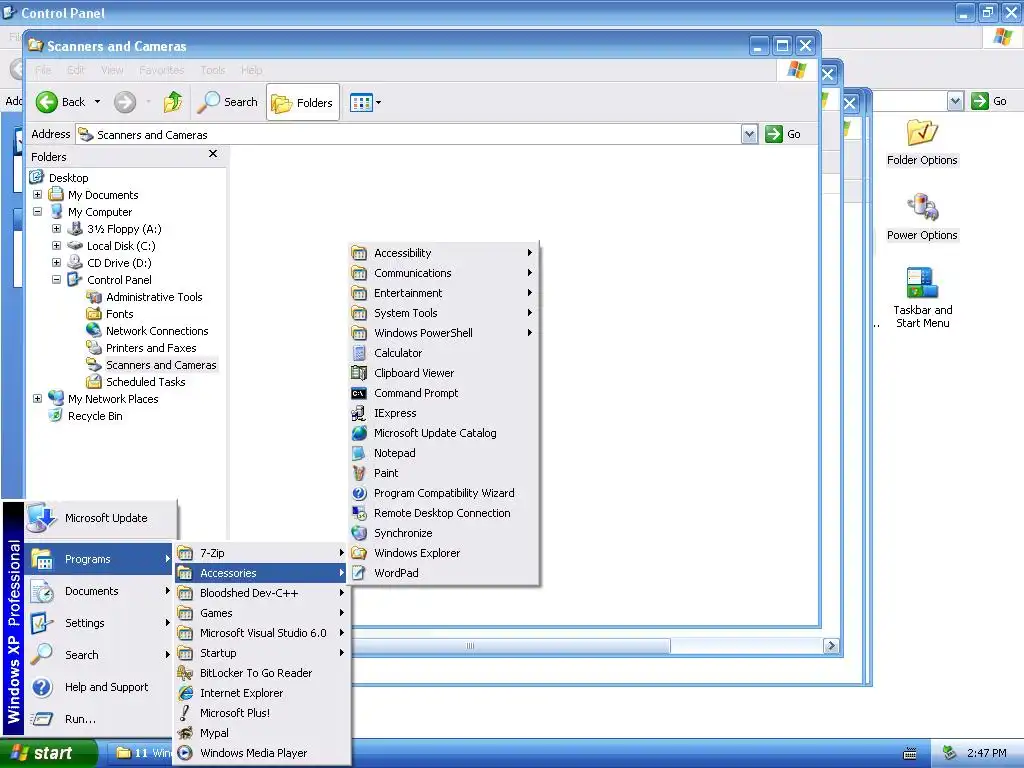Start Program Compatibility Wizard
1024x768 pixels.
click(444, 493)
